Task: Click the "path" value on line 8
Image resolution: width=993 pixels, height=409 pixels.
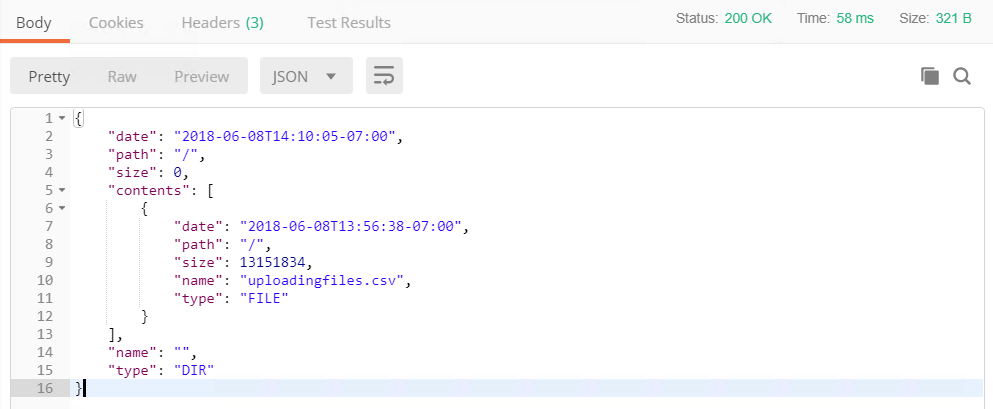Action: click(x=252, y=244)
